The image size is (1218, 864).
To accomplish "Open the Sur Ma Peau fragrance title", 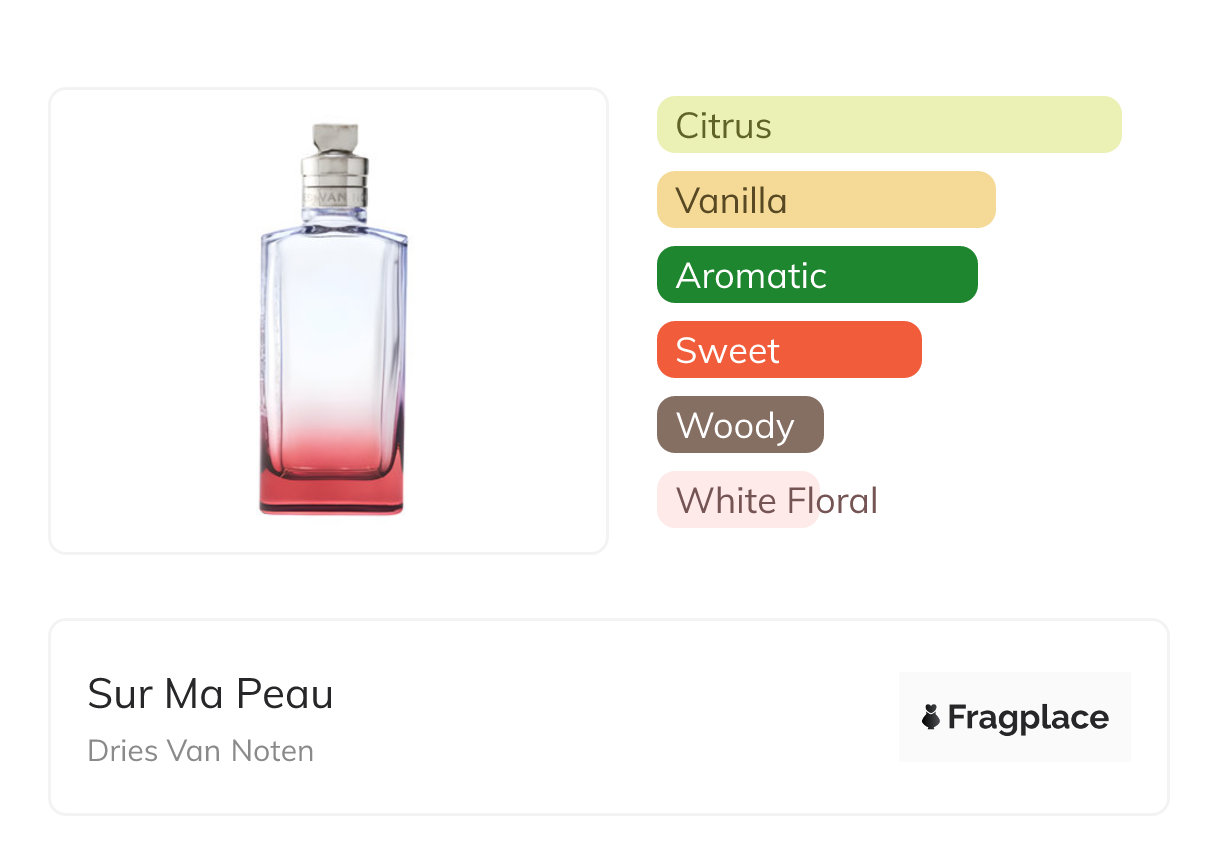I will coord(210,694).
